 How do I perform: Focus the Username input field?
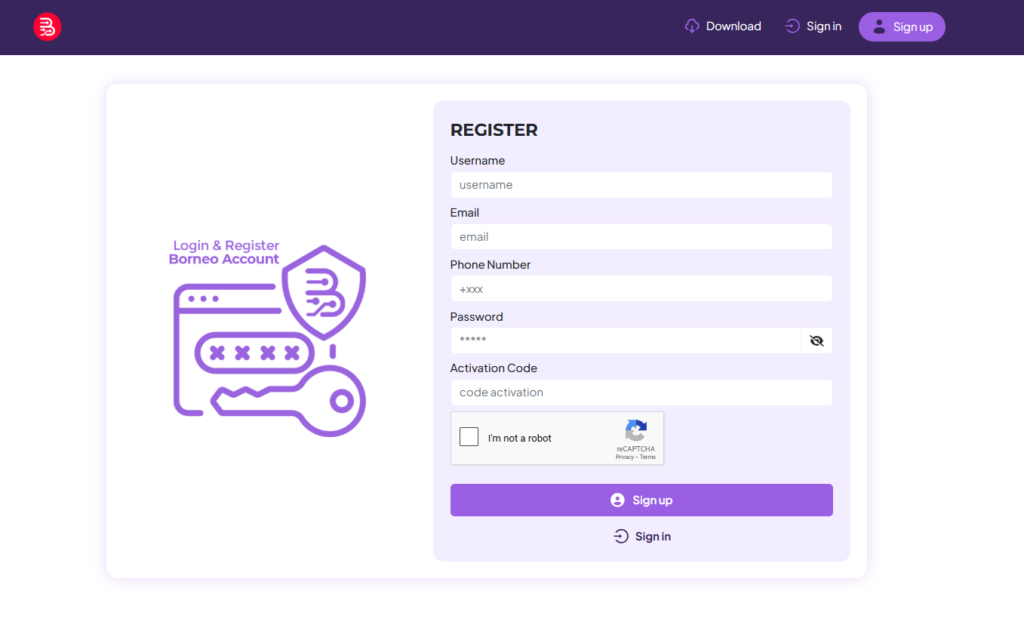[x=641, y=185]
